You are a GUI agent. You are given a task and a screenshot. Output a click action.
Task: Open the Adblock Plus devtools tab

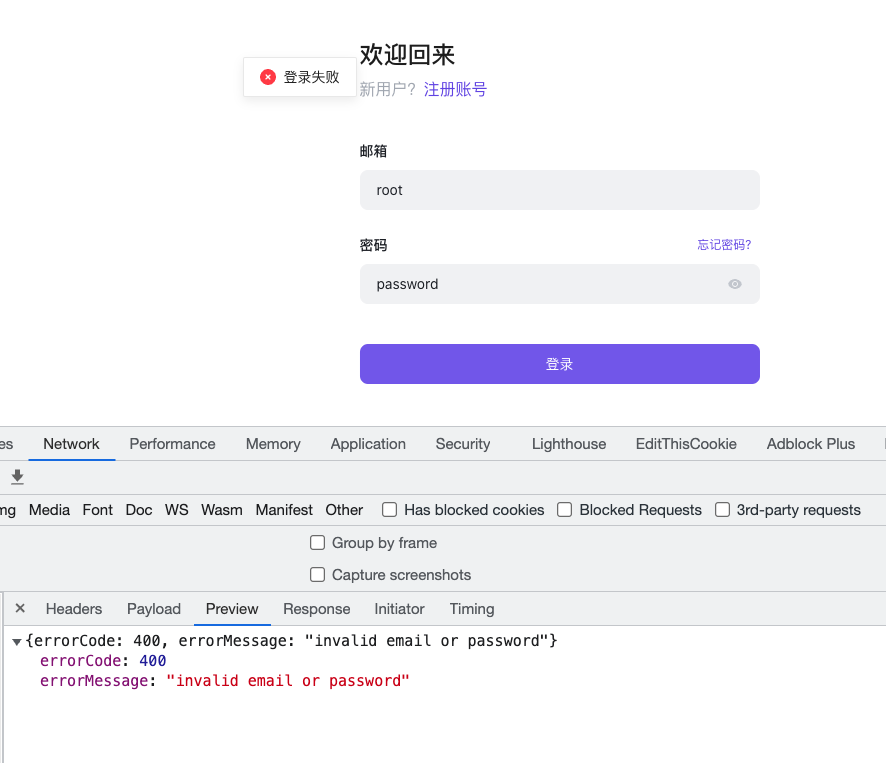click(811, 444)
